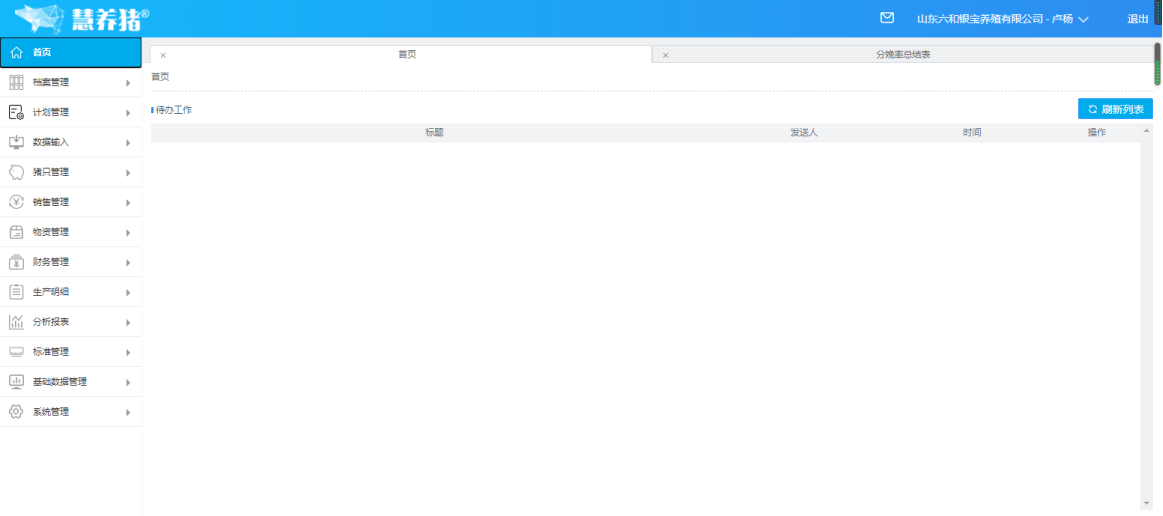Click the 首页 breadcrumb text
Viewport: 1163px width, 516px height.
pos(160,76)
